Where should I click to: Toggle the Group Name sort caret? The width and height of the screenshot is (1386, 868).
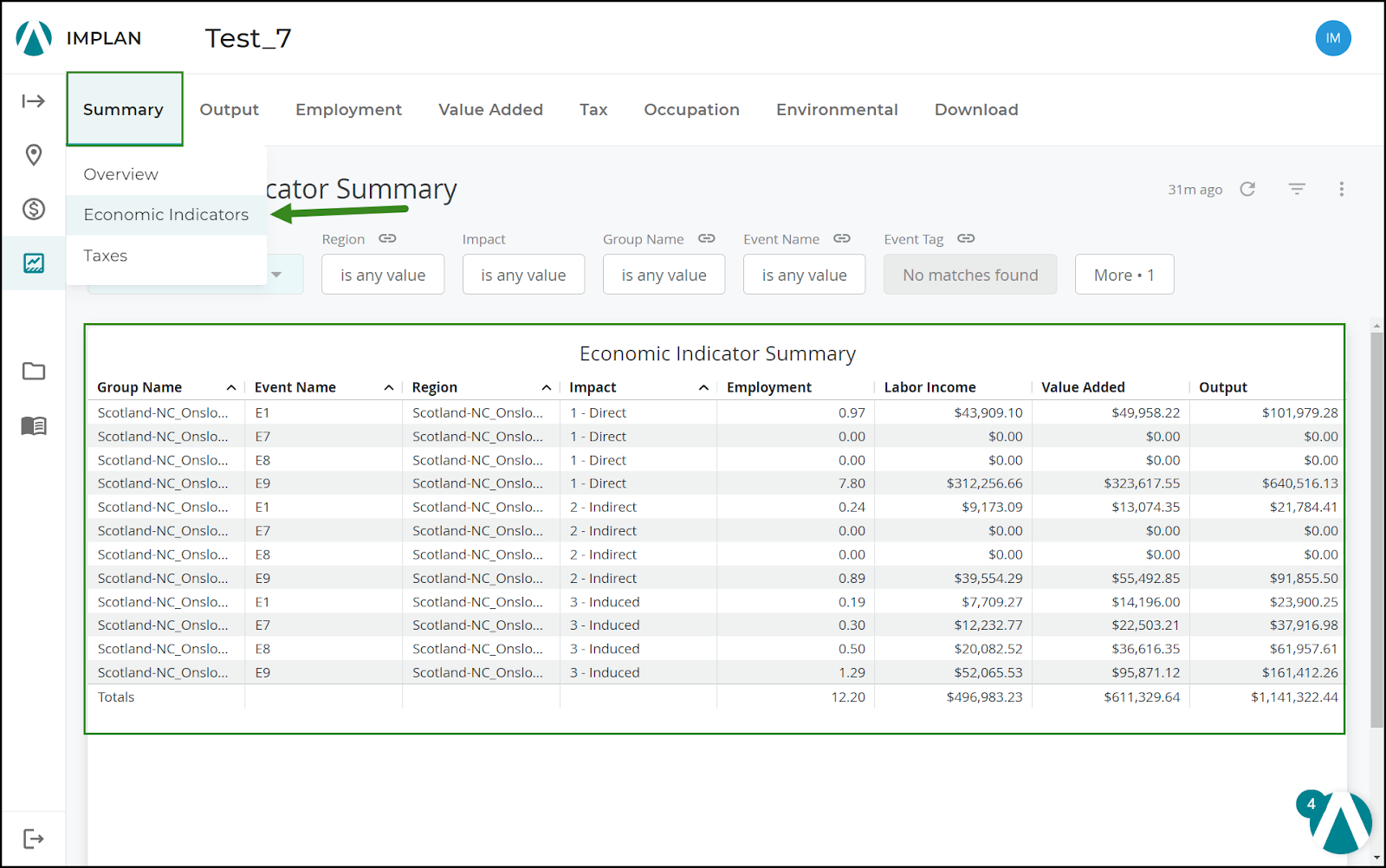tap(231, 387)
